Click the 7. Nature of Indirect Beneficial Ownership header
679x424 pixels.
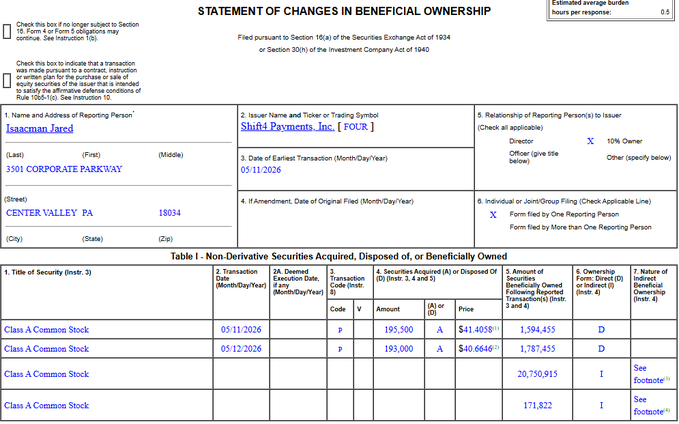tap(650, 285)
